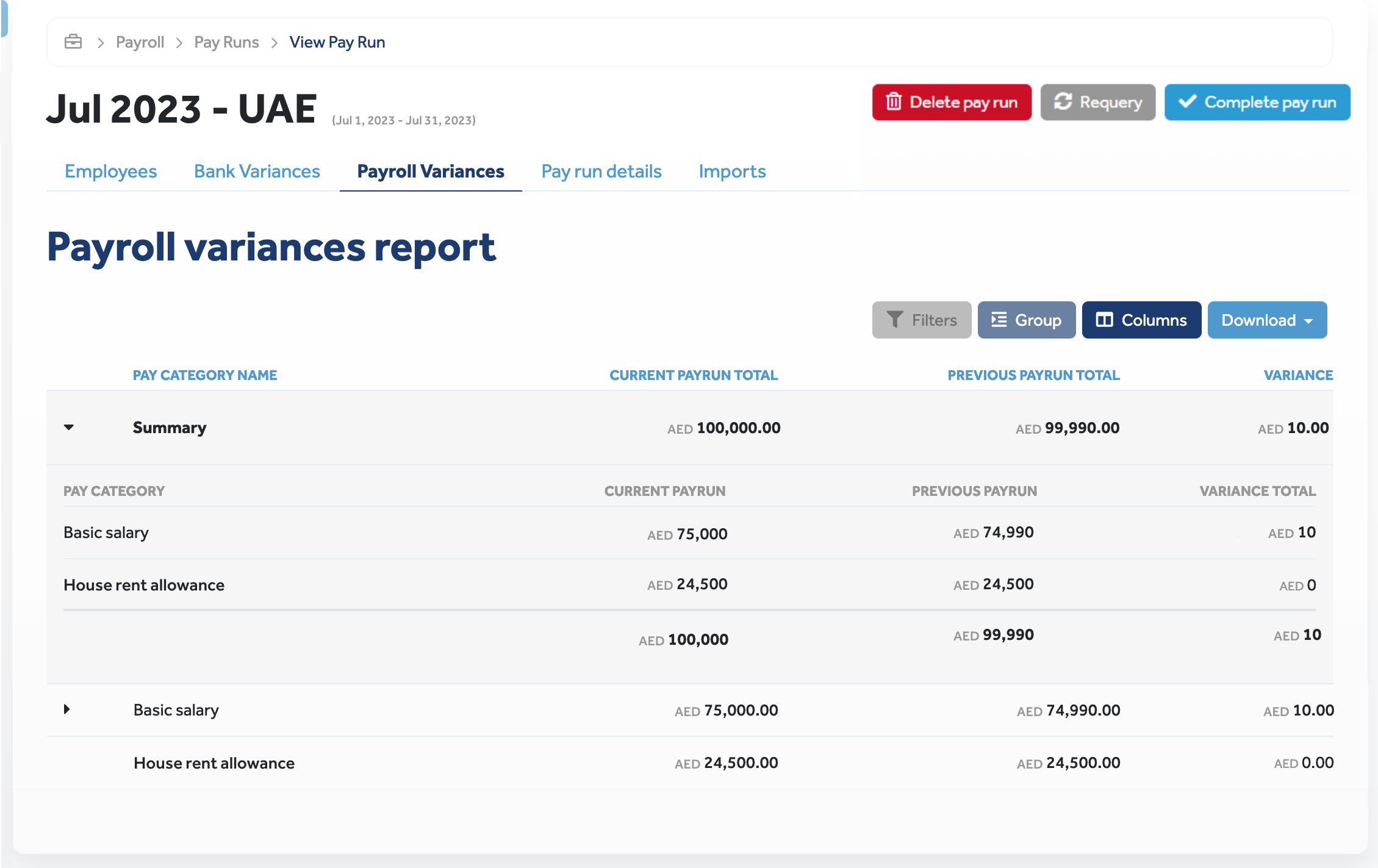This screenshot has width=1378, height=868.
Task: Select the Payroll Variances tab
Action: point(430,171)
